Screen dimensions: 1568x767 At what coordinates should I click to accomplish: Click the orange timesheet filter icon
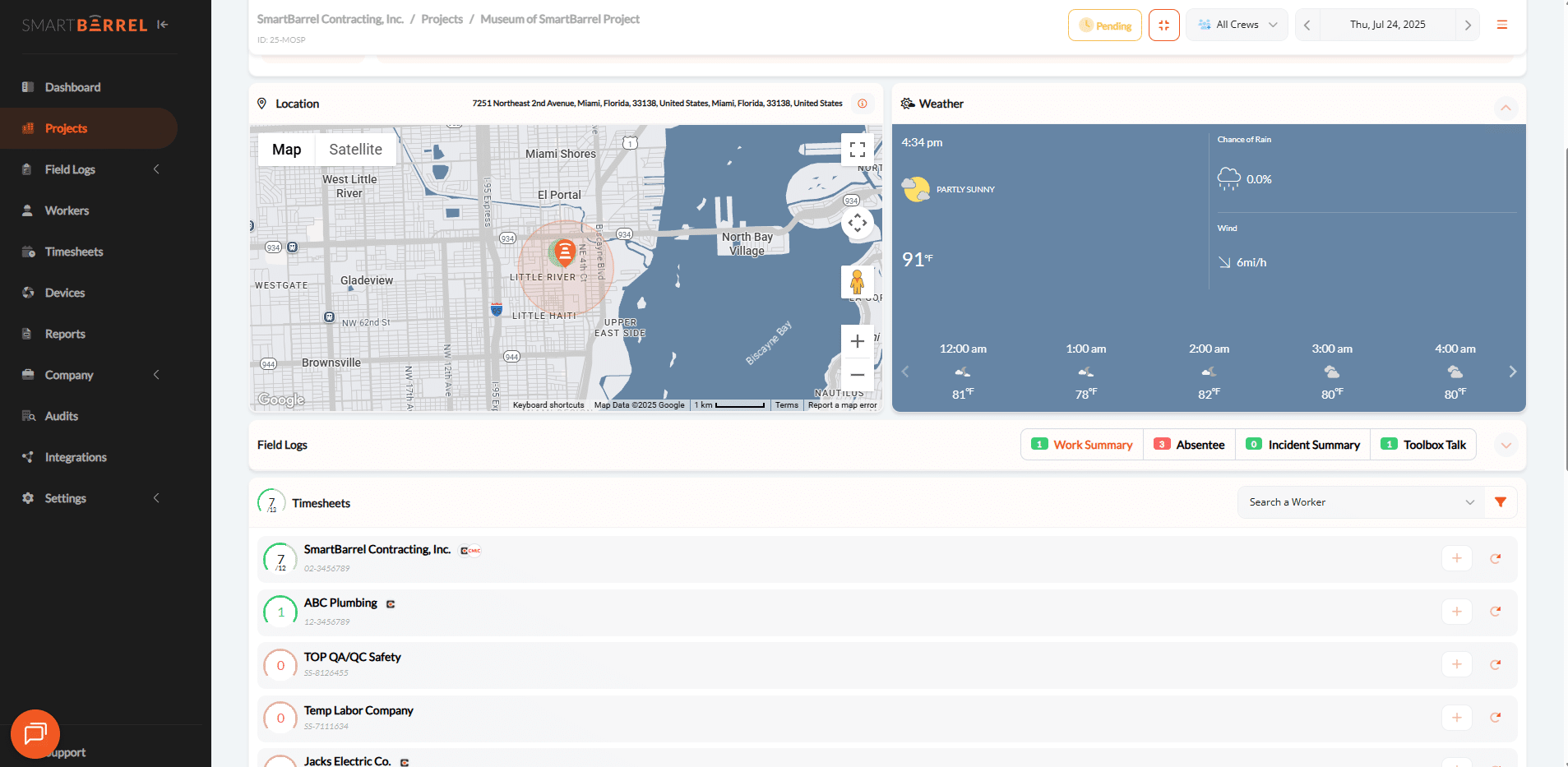[1501, 502]
